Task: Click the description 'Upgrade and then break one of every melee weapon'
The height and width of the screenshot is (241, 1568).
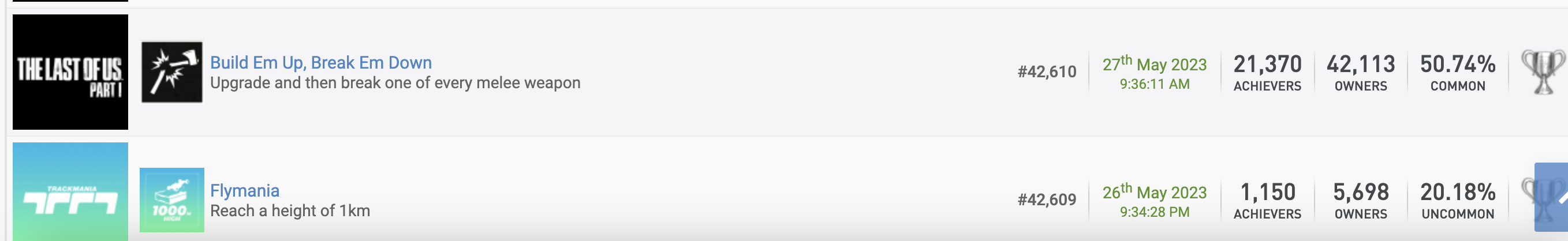Action: pyautogui.click(x=395, y=83)
